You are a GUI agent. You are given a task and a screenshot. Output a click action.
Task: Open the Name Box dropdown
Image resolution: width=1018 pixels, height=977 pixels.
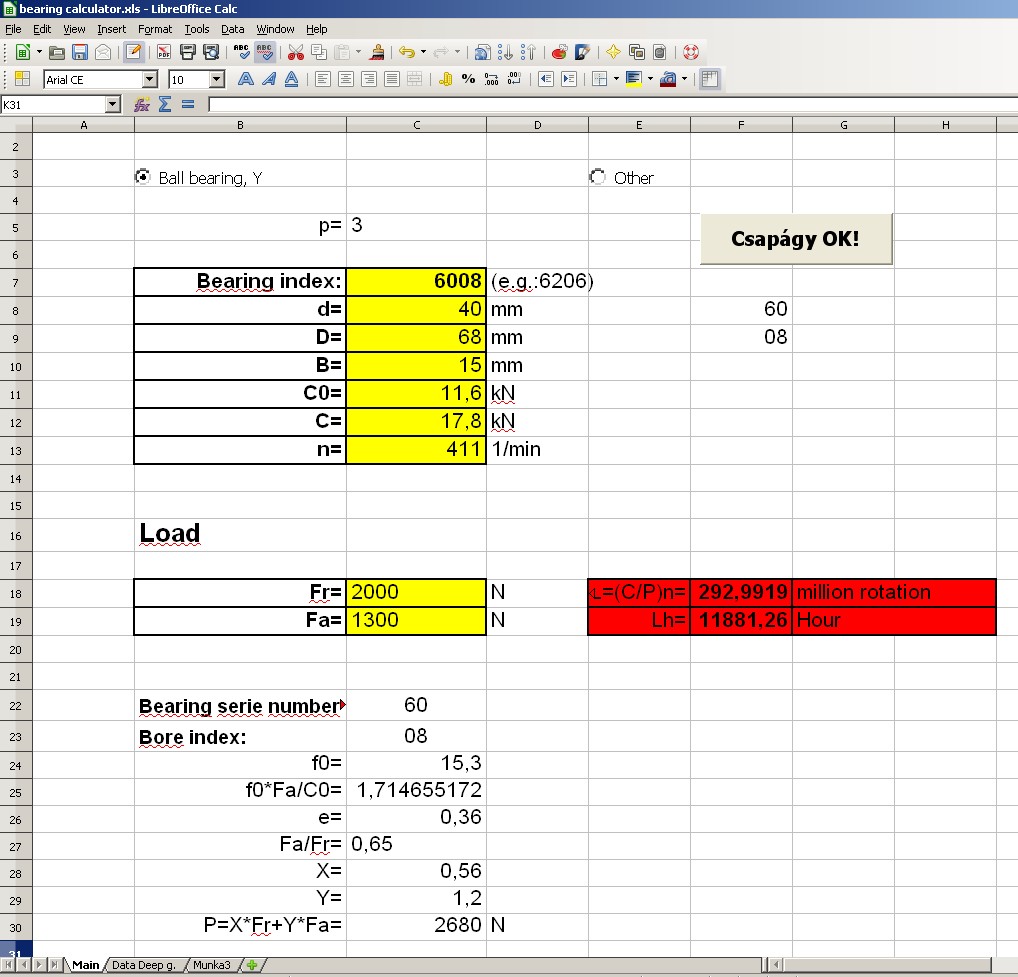112,104
